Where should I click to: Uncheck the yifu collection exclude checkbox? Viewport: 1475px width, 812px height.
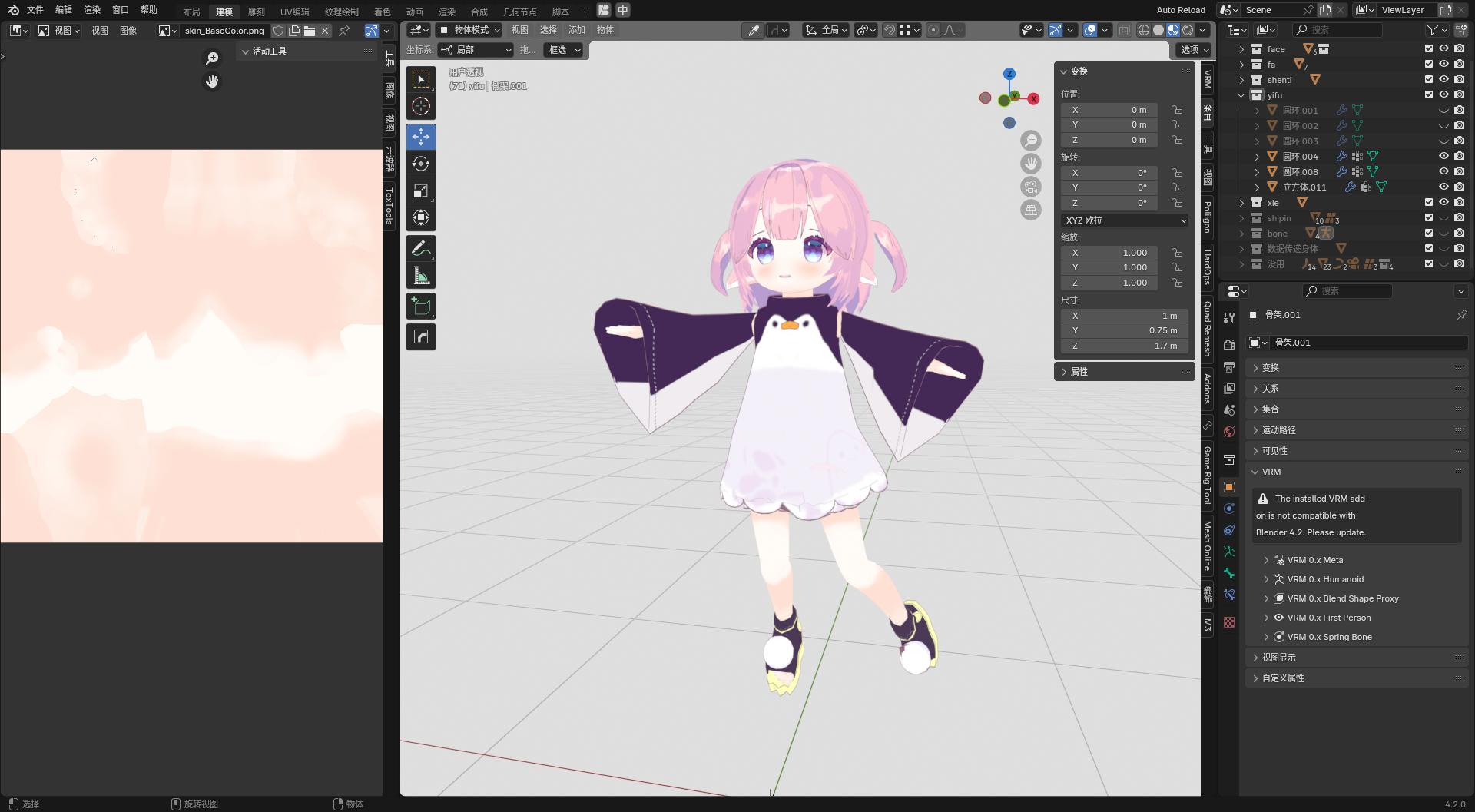1428,94
